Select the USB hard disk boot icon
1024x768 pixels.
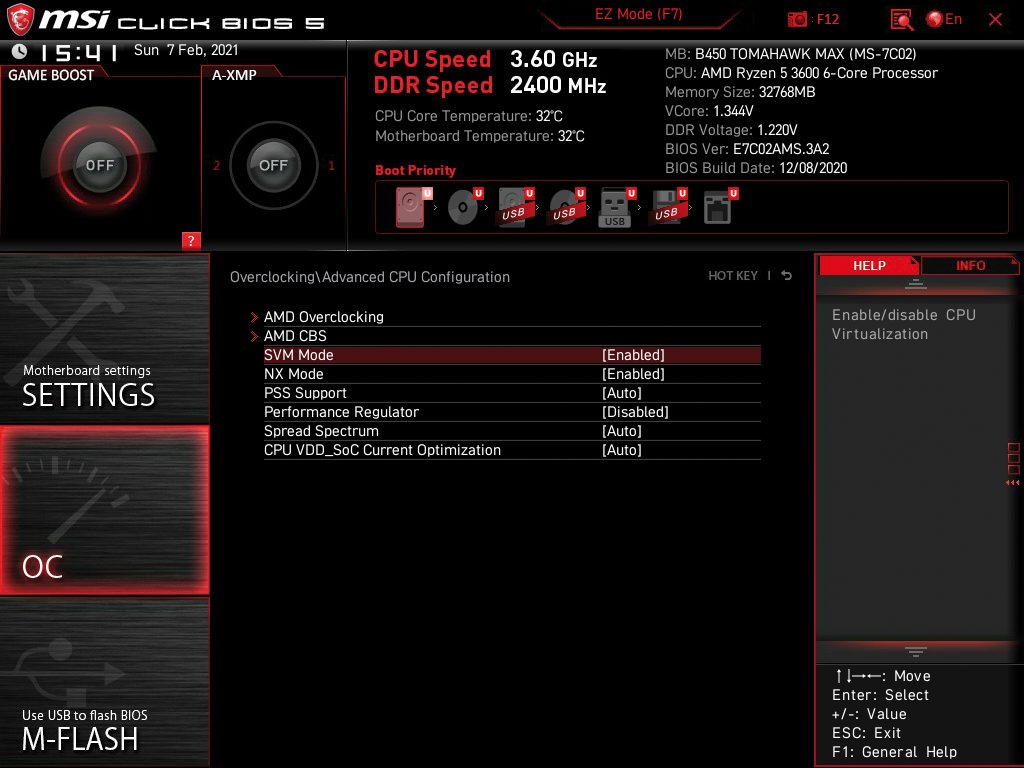coord(515,208)
